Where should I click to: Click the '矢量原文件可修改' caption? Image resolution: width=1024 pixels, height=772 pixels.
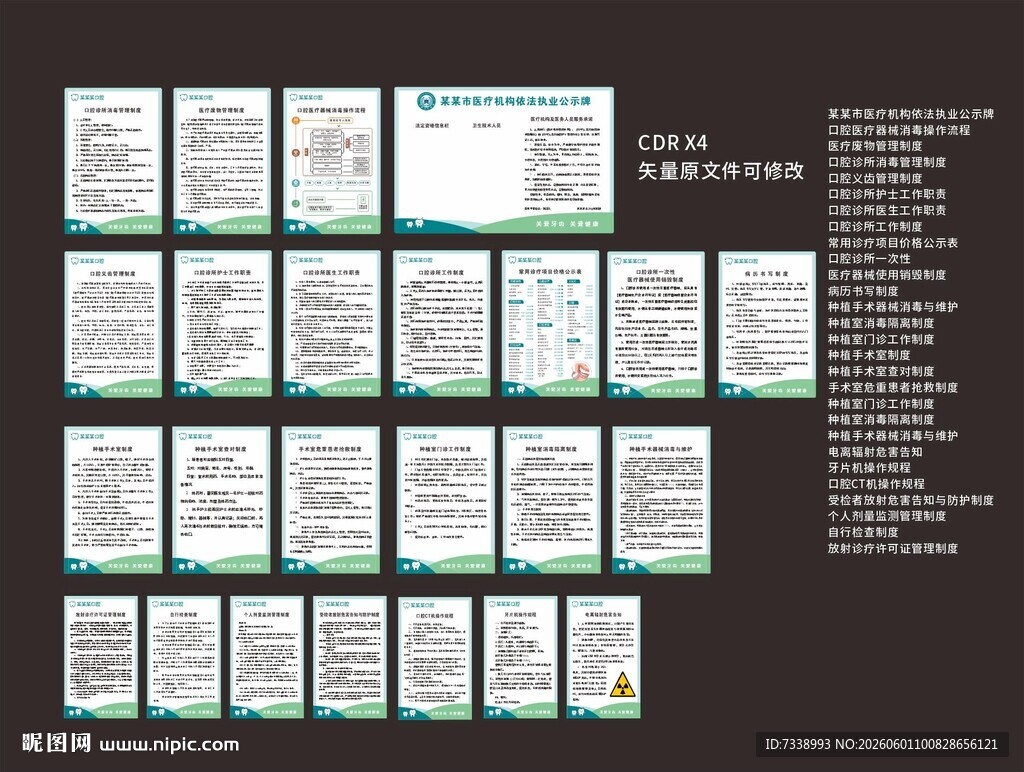pyautogui.click(x=720, y=171)
